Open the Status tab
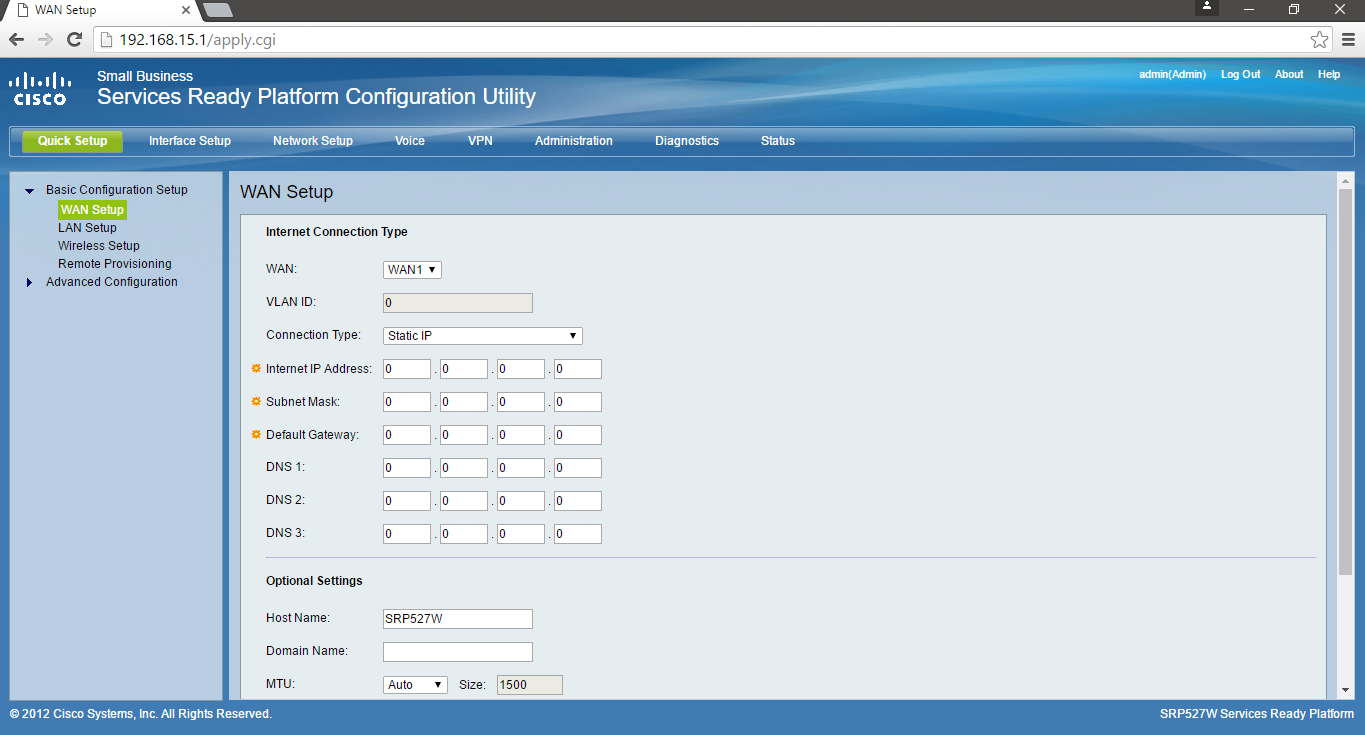This screenshot has height=735, width=1365. [778, 141]
